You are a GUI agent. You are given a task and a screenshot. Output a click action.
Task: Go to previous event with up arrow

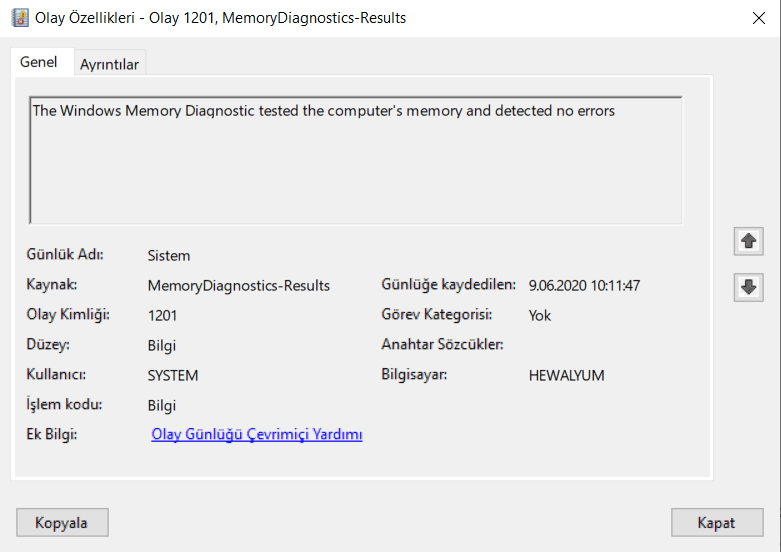tap(748, 241)
